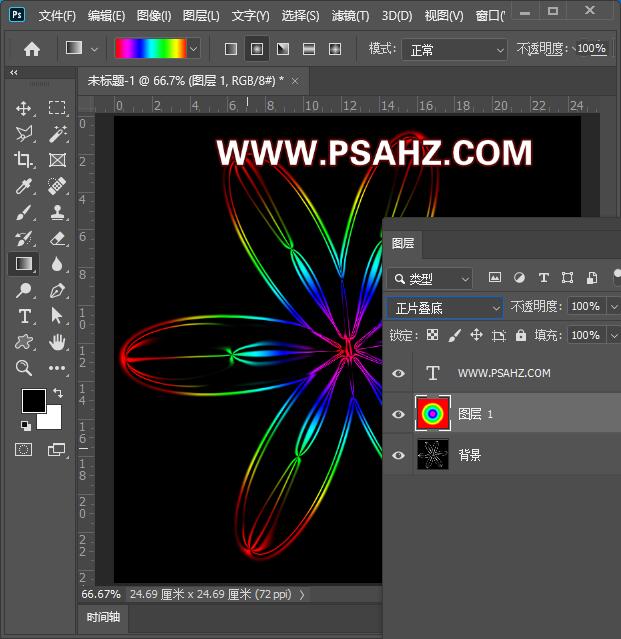Open the layer blend mode 正片叠底 dropdown

[x=445, y=308]
